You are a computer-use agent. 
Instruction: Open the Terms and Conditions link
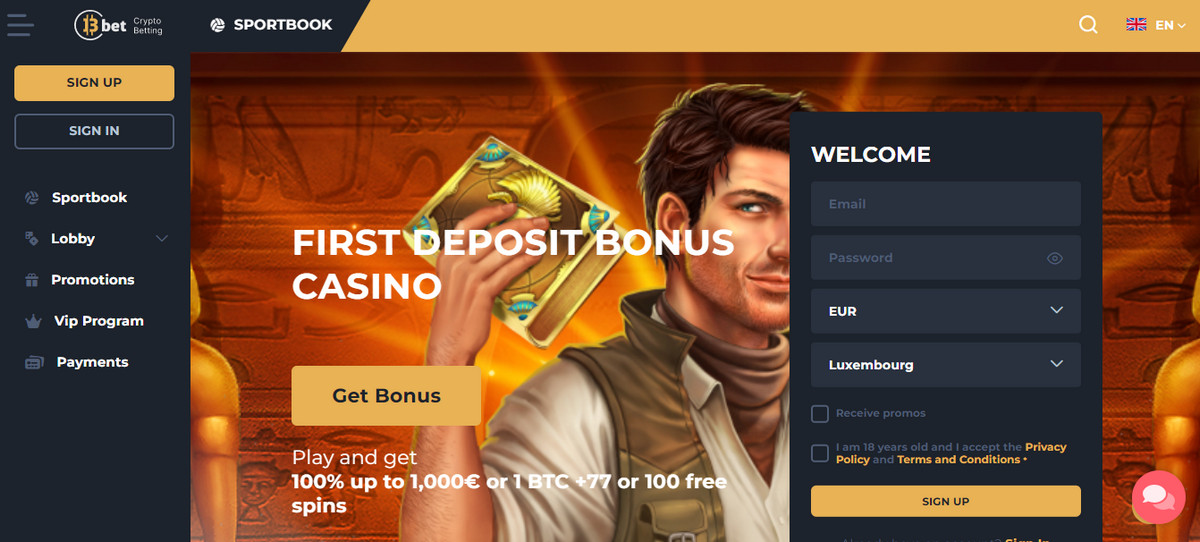pyautogui.click(x=958, y=460)
